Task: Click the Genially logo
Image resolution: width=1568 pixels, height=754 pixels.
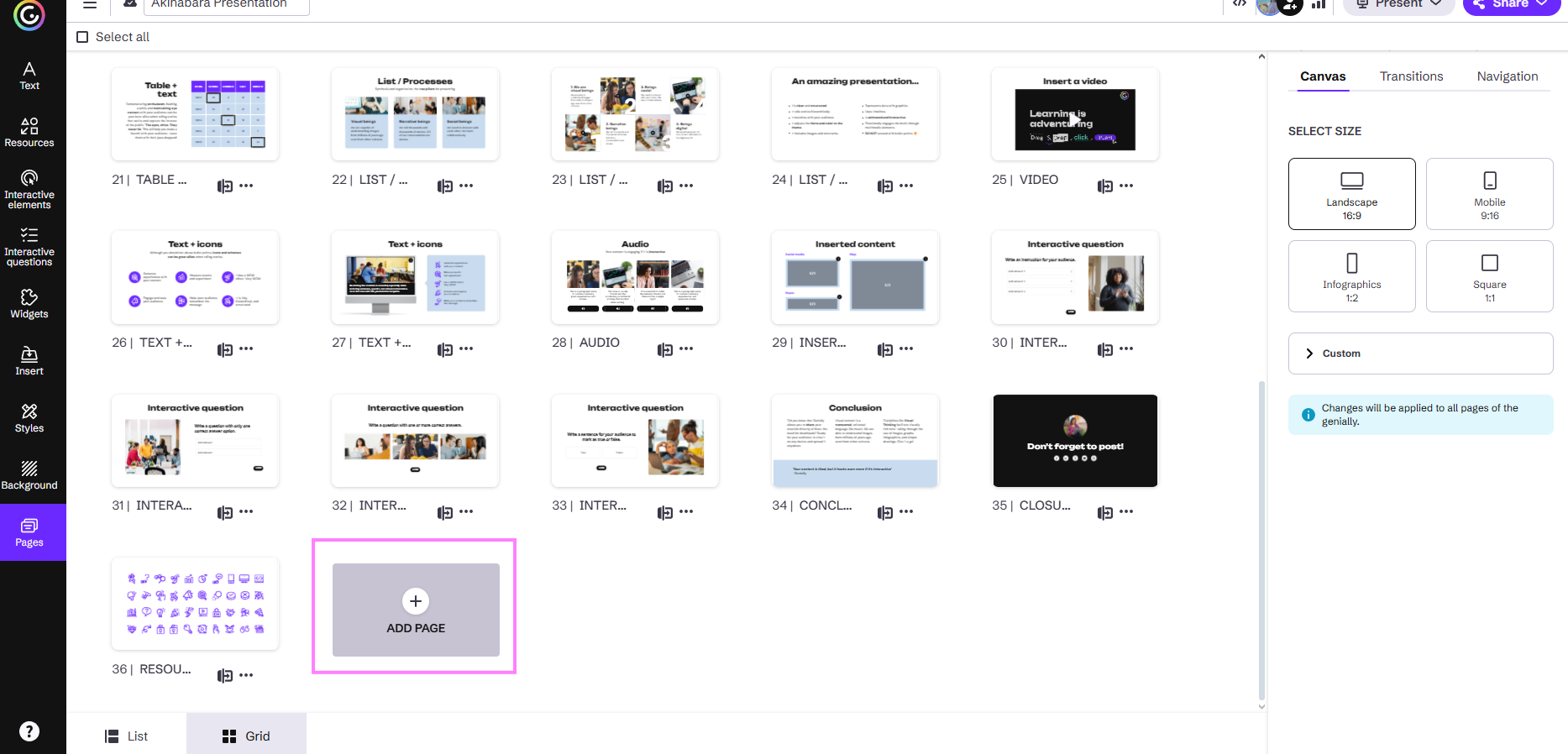Action: (29, 14)
